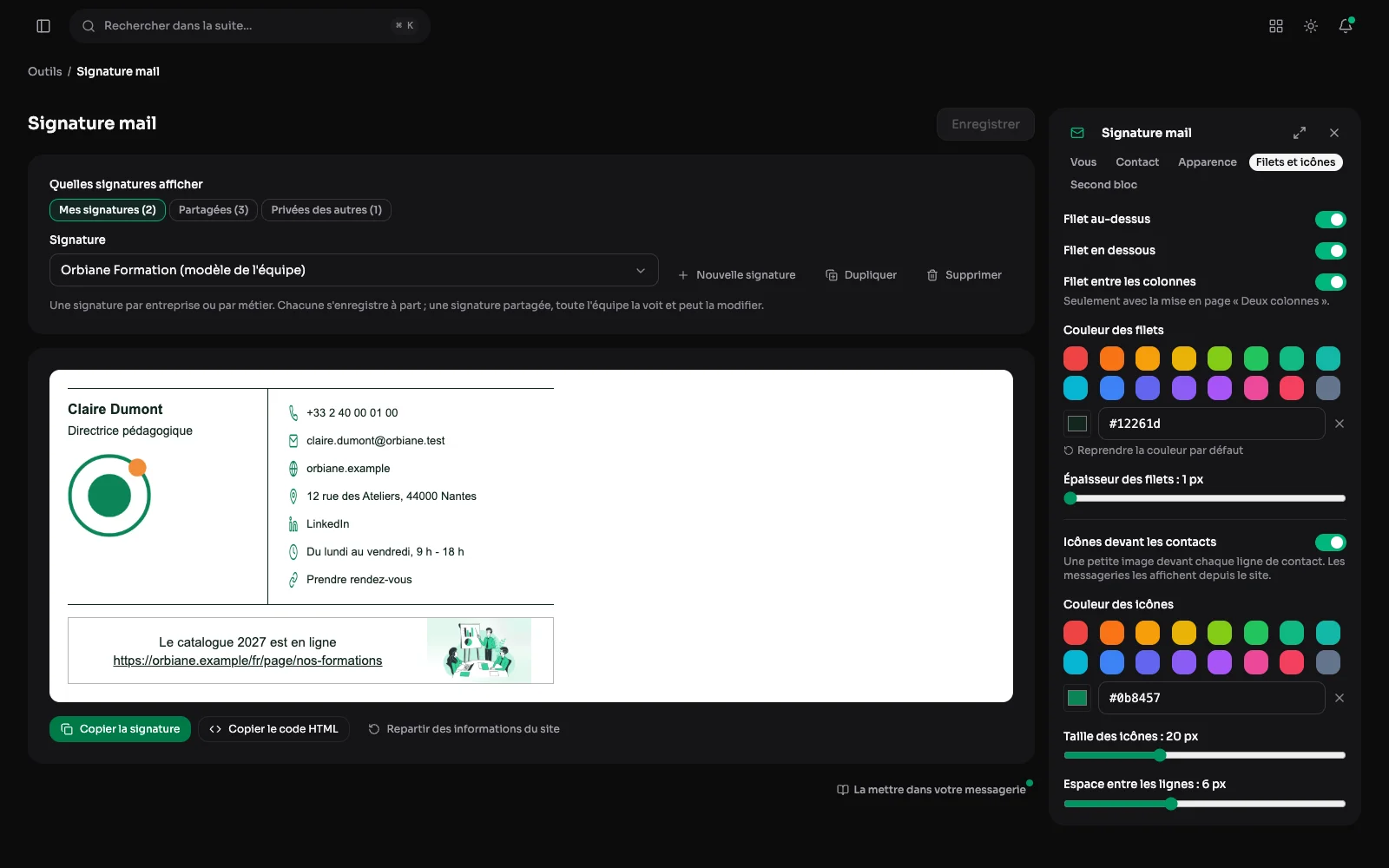
Task: Select the Filets et icônes tab
Action: 1296,162
